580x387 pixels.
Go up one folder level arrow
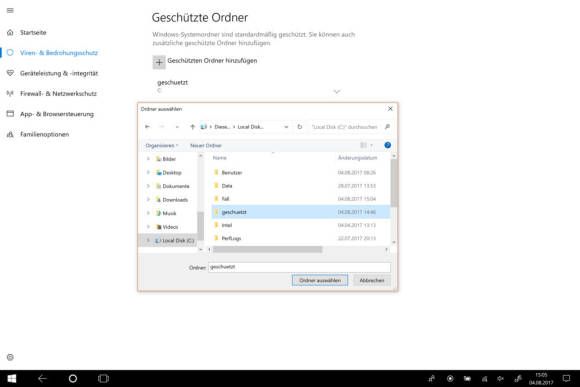click(x=192, y=127)
